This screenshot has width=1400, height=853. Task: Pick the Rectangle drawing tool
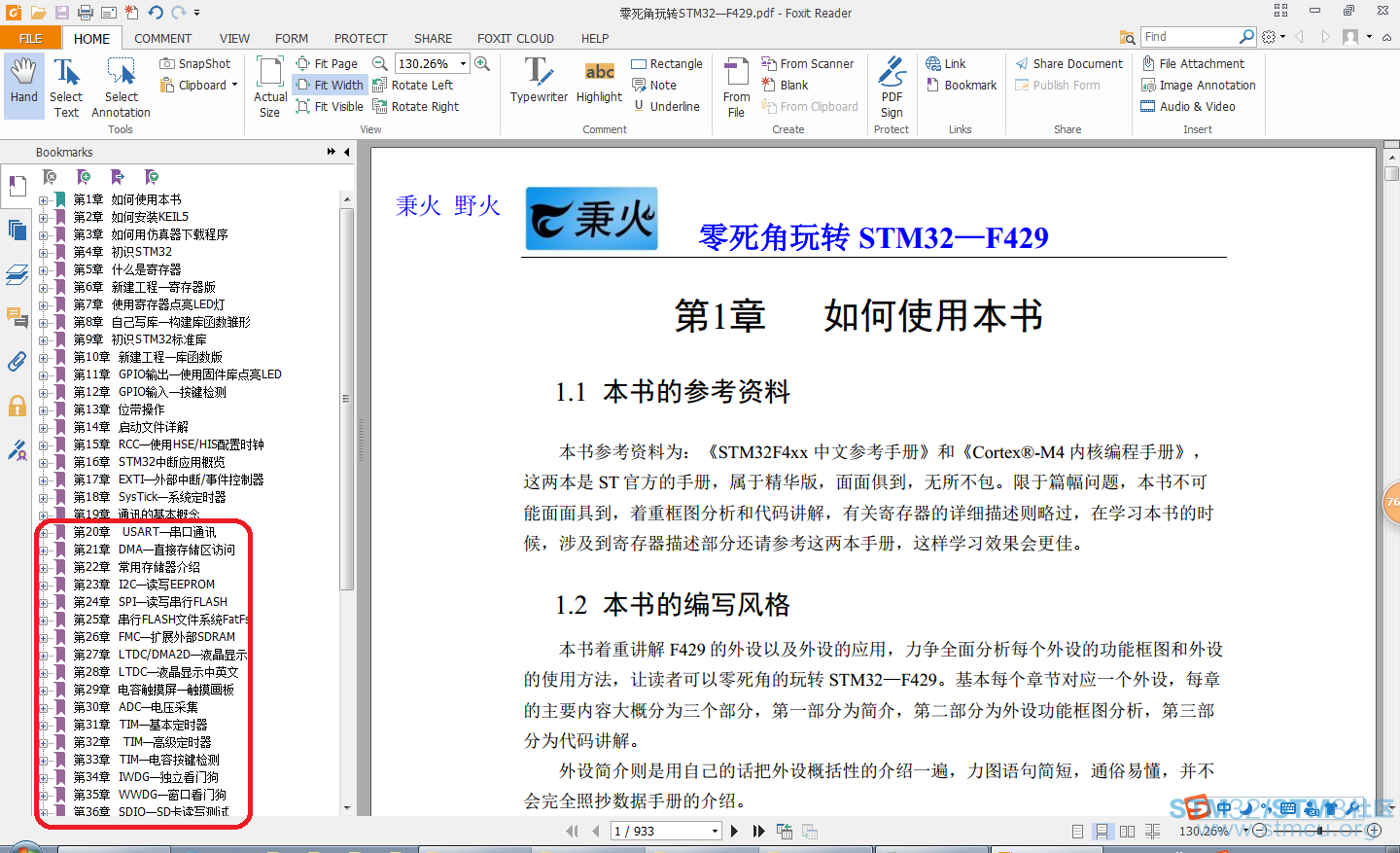tap(667, 63)
